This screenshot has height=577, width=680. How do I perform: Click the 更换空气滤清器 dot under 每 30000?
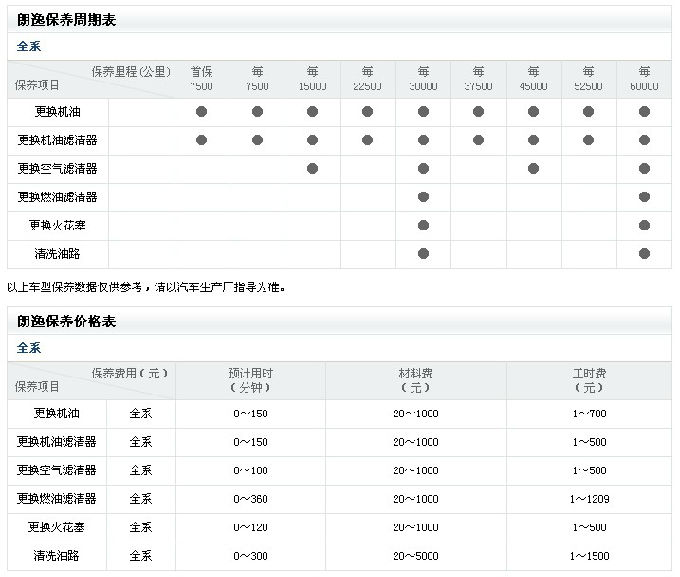point(423,168)
